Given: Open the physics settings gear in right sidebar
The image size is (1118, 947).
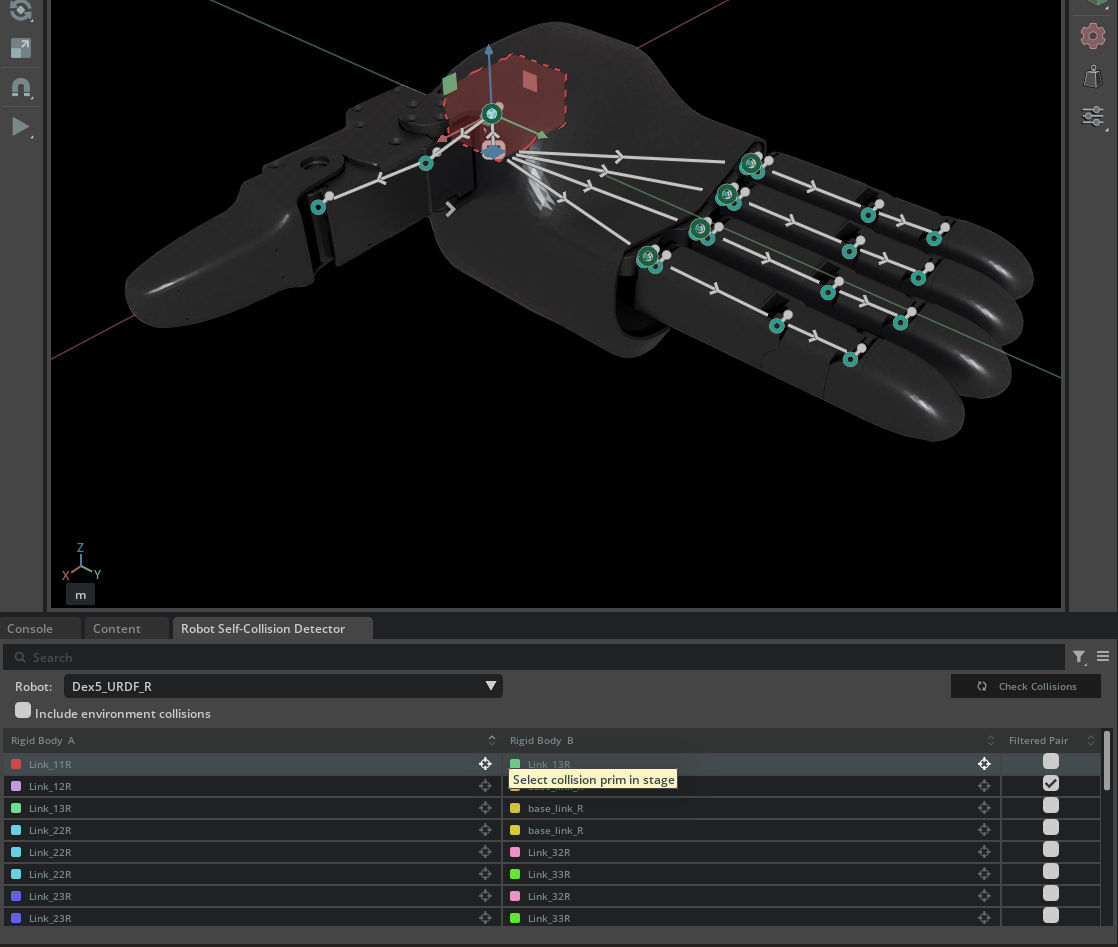Looking at the screenshot, I should pyautogui.click(x=1092, y=36).
